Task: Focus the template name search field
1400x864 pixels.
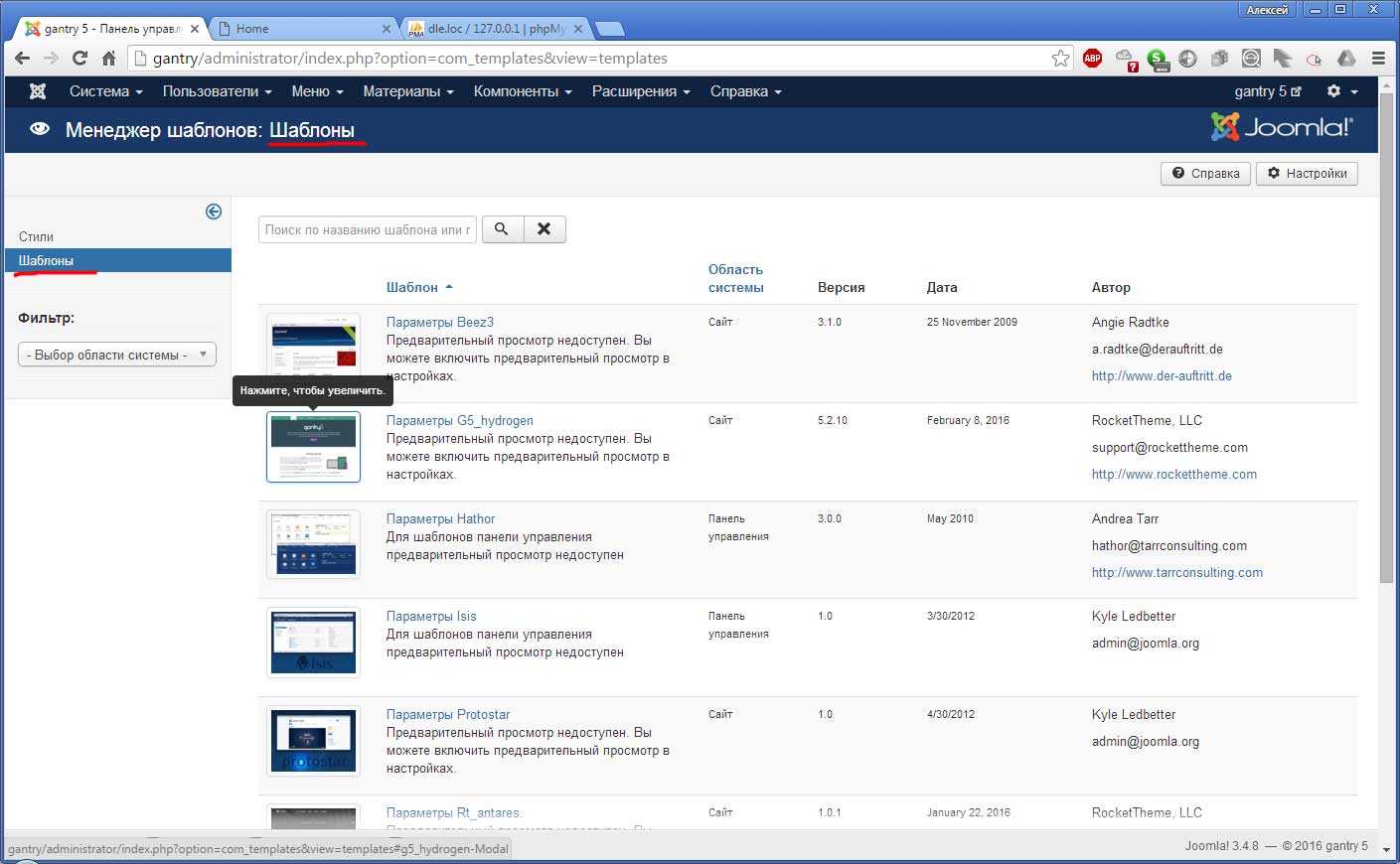Action: click(368, 229)
